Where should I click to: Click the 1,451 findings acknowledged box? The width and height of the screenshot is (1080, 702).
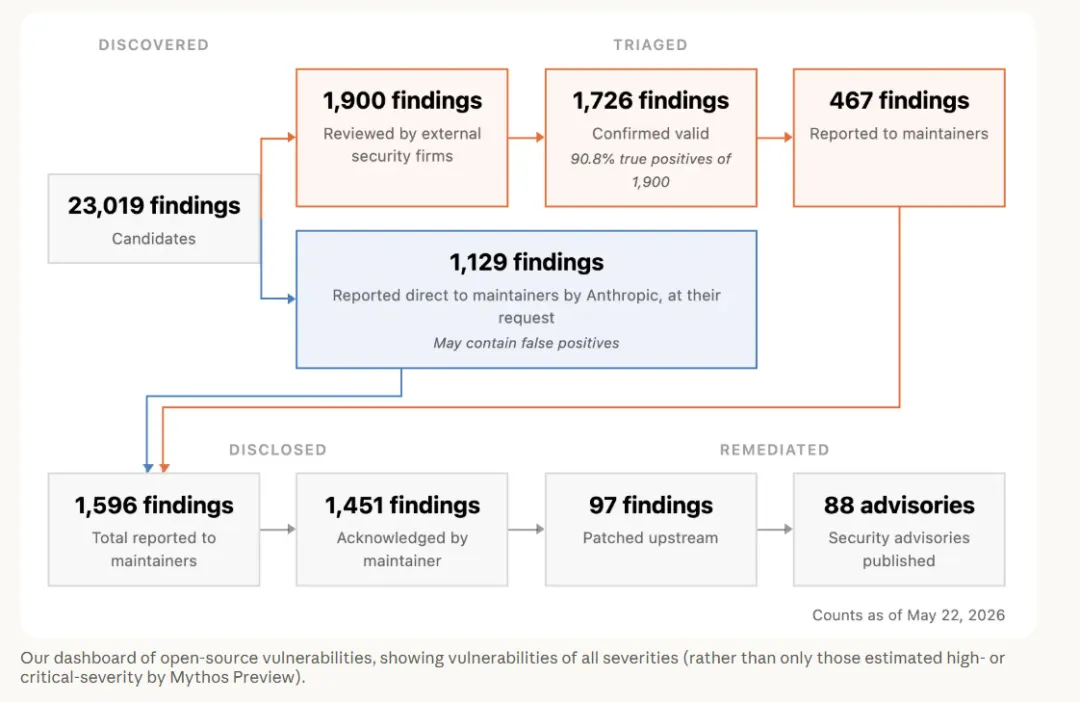pyautogui.click(x=402, y=529)
